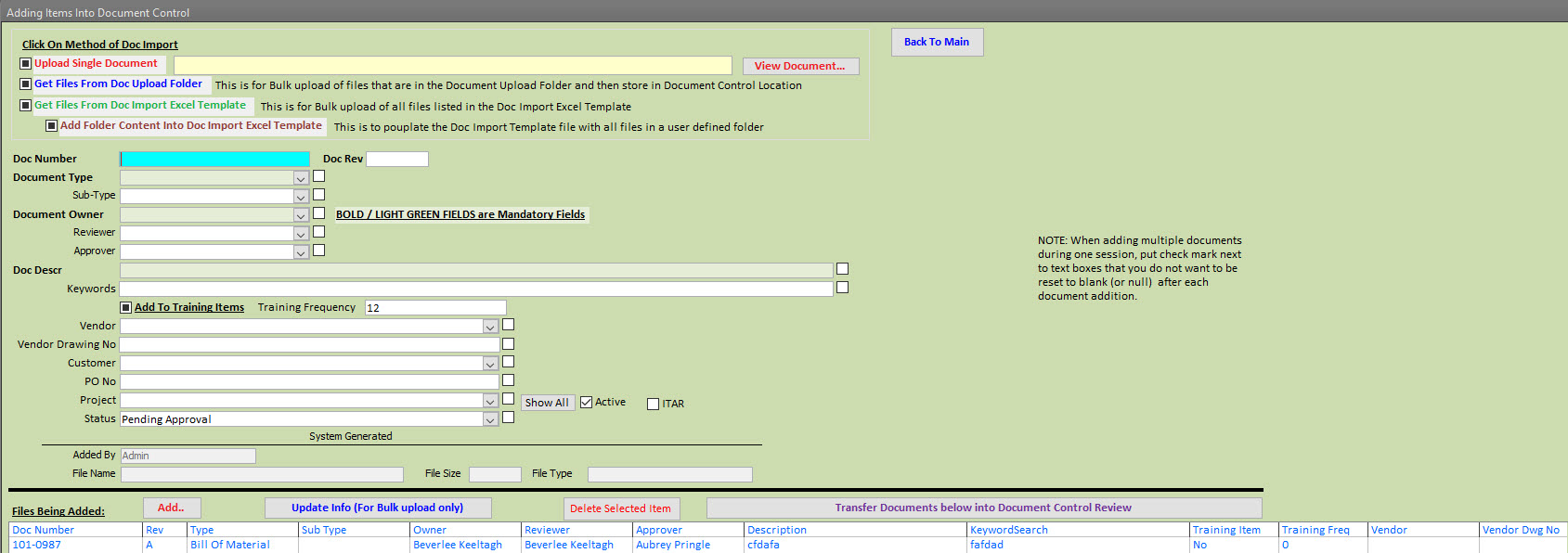Check the keep-value box beside Keywords
The width and height of the screenshot is (1568, 553).
[x=842, y=288]
